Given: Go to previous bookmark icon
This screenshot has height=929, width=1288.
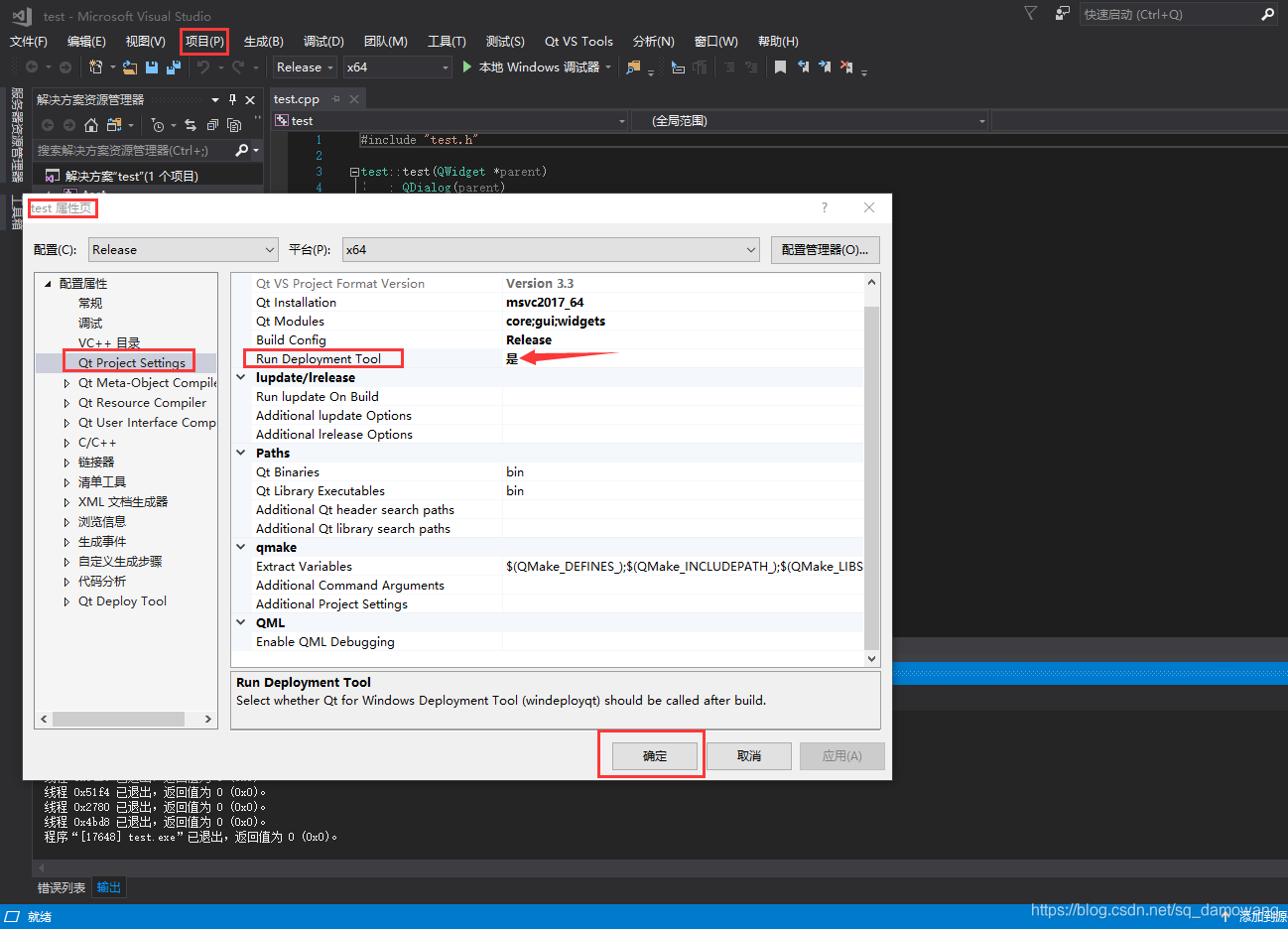Looking at the screenshot, I should click(803, 66).
